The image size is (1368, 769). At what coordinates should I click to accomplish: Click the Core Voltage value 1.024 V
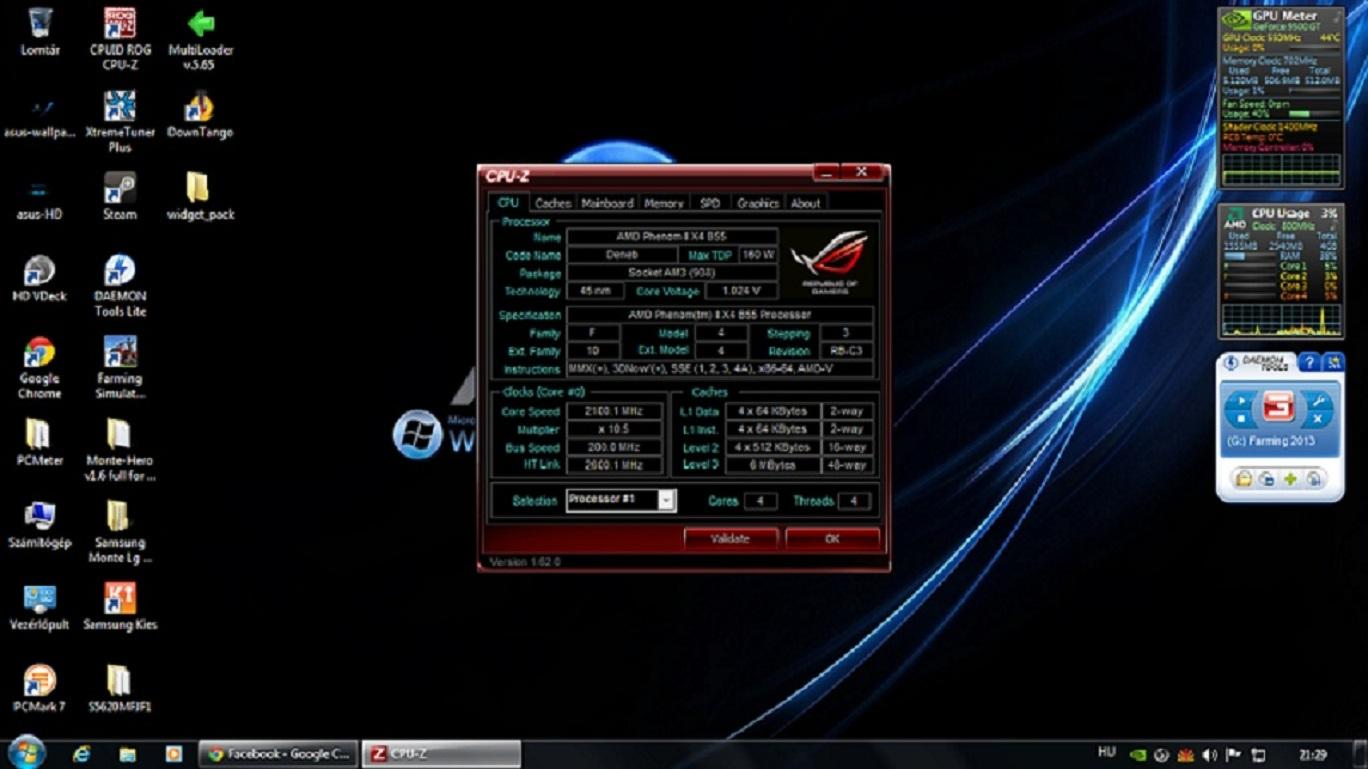[741, 291]
